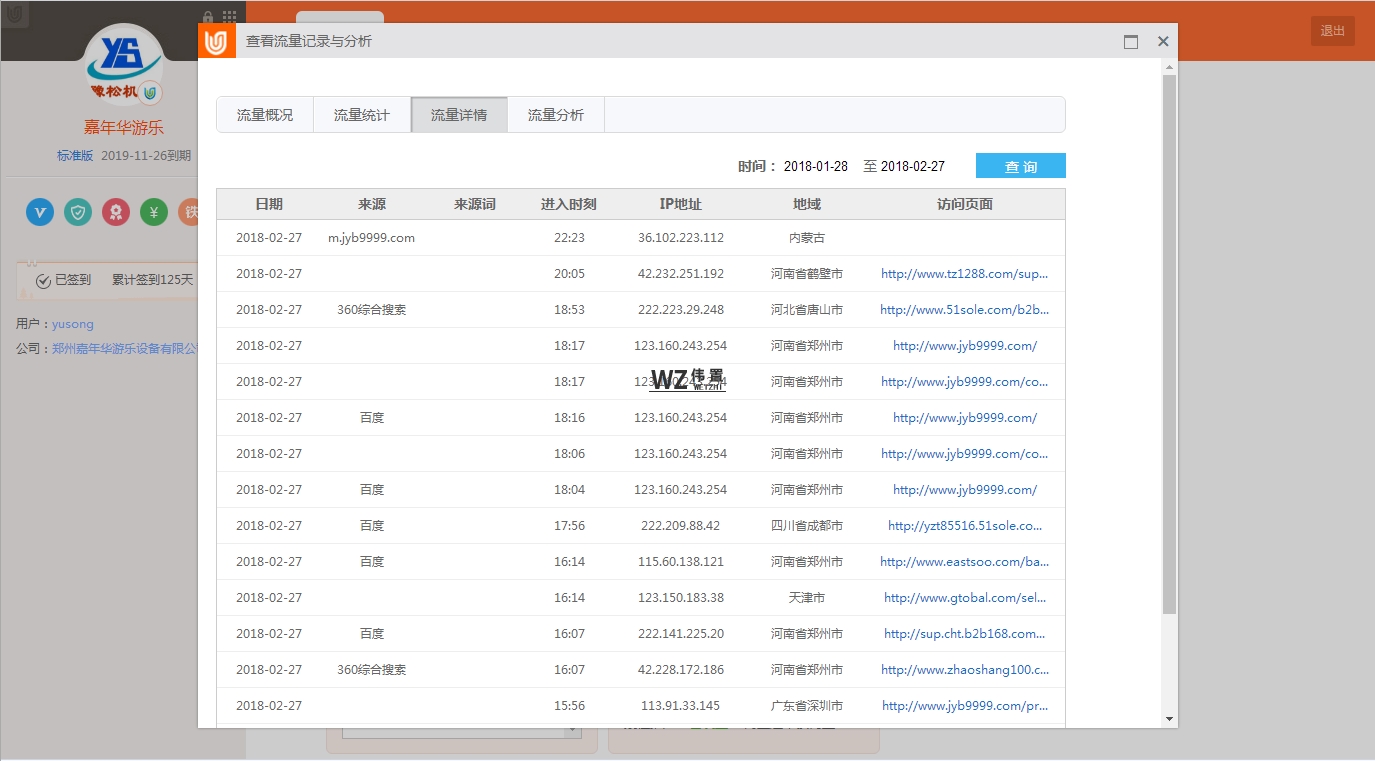Click the teal shield security badge icon
The width and height of the screenshot is (1375, 761).
point(78,212)
